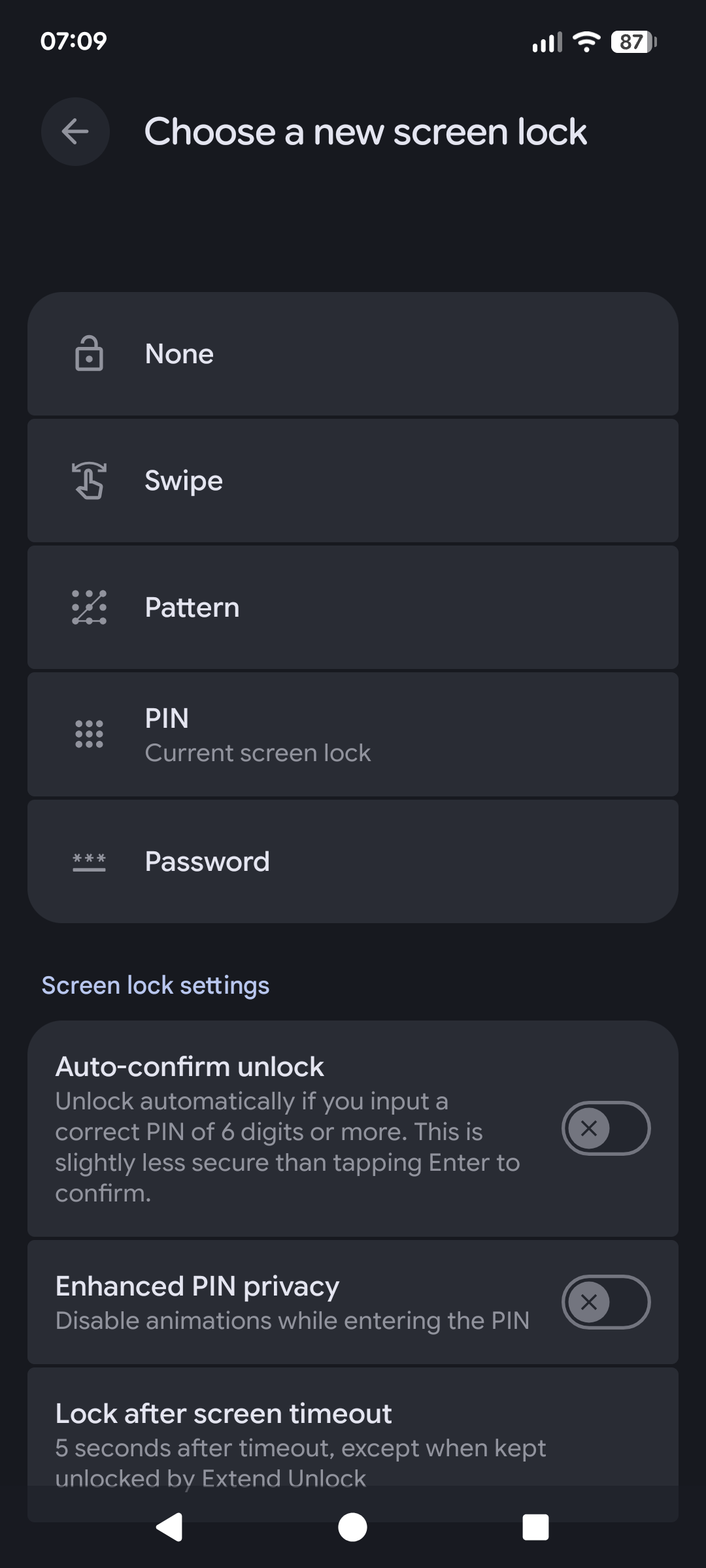Choose the Swipe lock option
This screenshot has height=1568, width=706.
coord(353,480)
